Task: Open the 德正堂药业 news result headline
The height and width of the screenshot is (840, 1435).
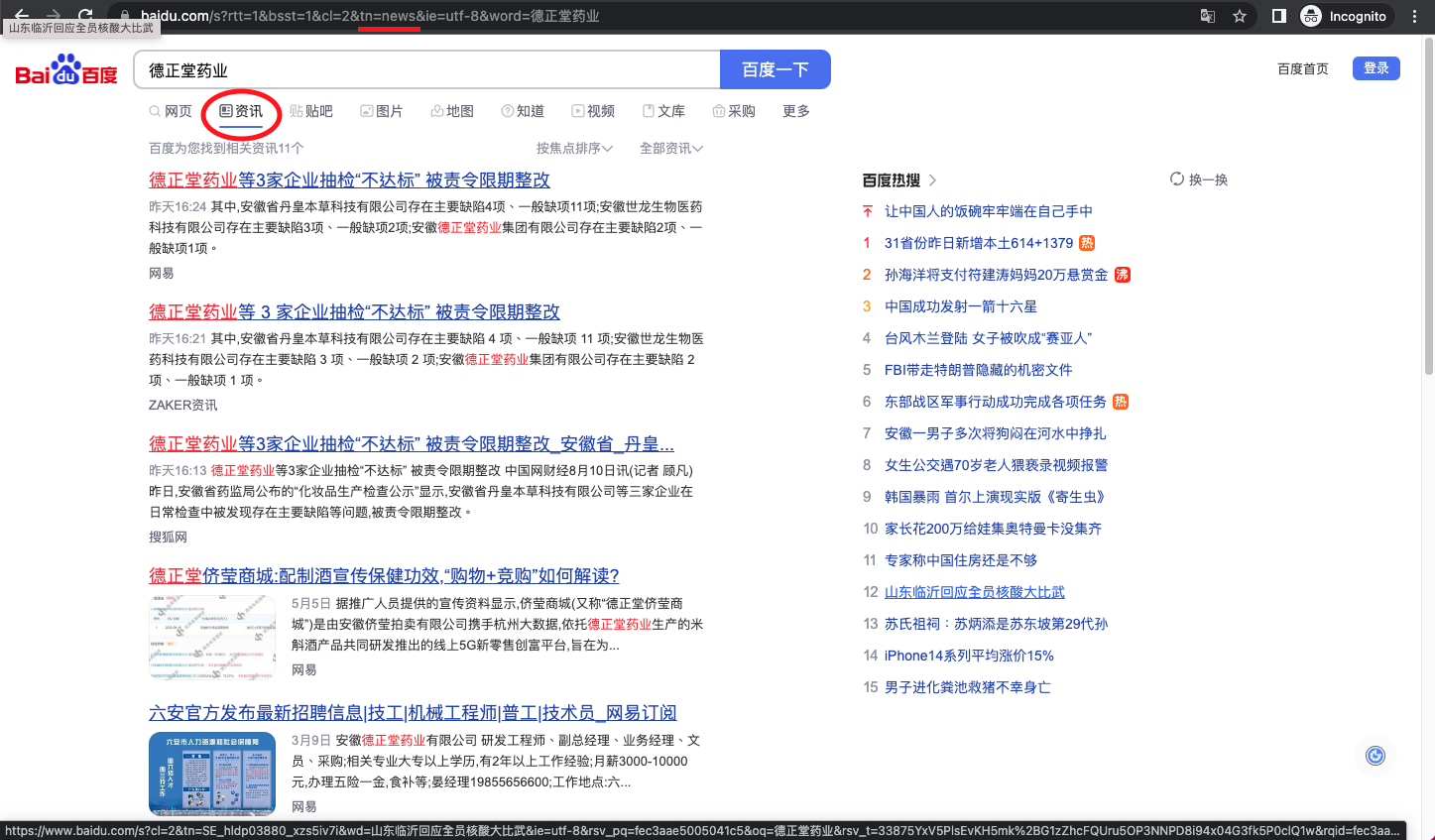Action: point(349,180)
